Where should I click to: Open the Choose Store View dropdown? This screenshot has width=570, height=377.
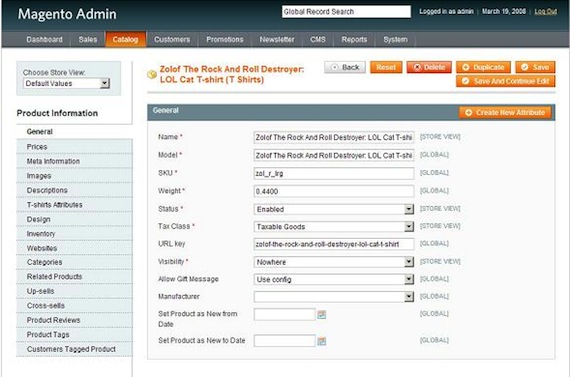pos(67,83)
